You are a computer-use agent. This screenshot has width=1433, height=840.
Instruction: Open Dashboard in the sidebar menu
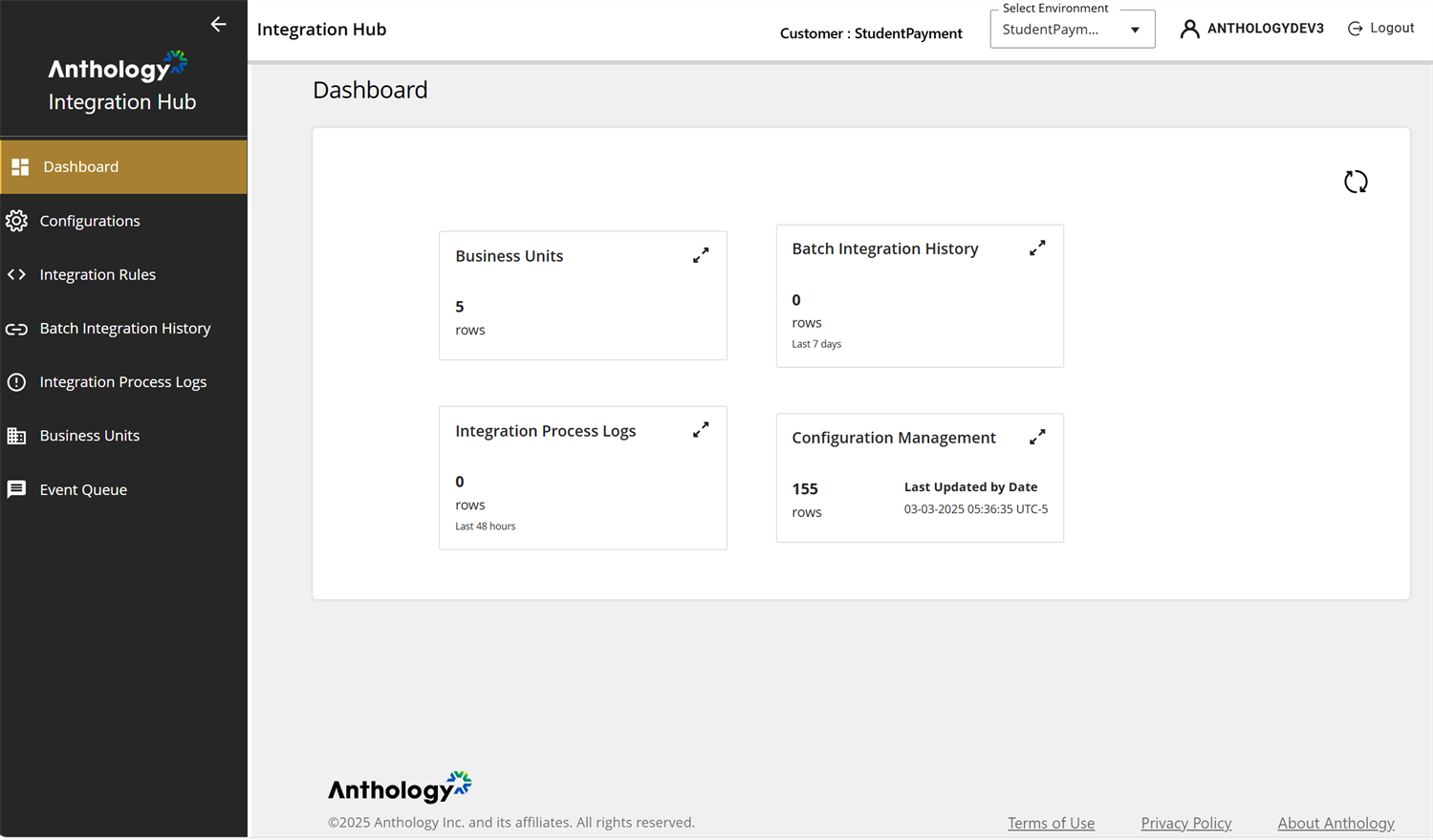(123, 167)
